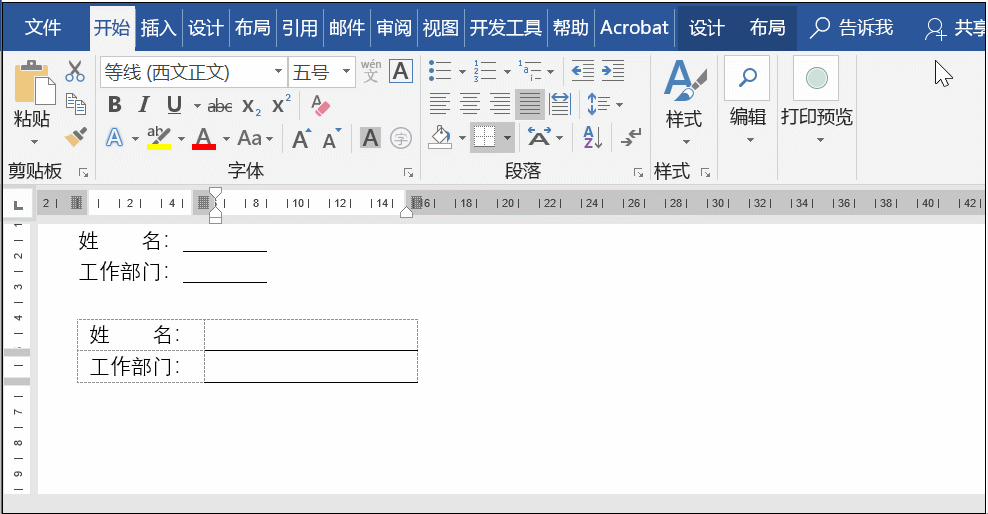The image size is (988, 514).
Task: Click the Grow Font icon
Action: pyautogui.click(x=301, y=138)
